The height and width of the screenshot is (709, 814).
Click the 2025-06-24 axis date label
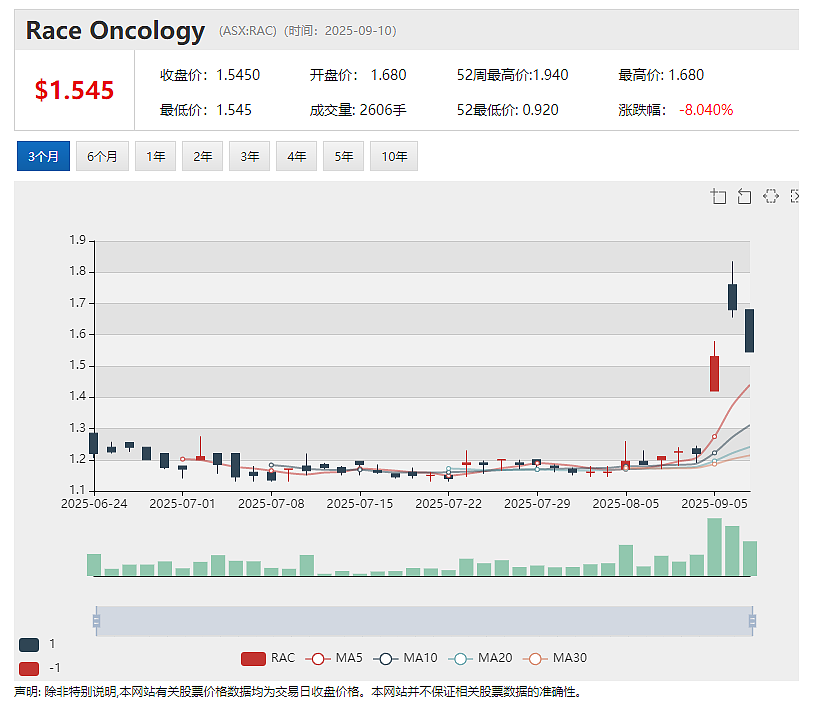pyautogui.click(x=94, y=504)
